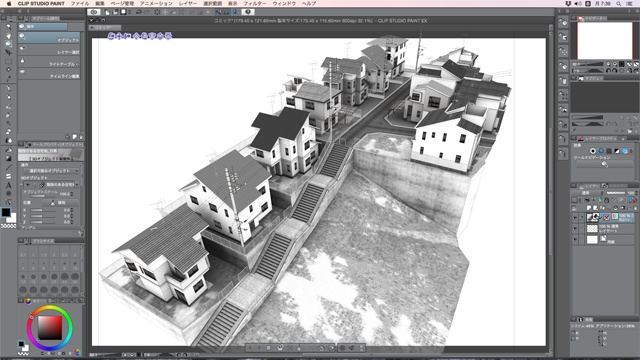This screenshot has width=640, height=360.
Task: Hide the 用紙 paper layer via eye icon
Action: pyautogui.click(x=575, y=240)
